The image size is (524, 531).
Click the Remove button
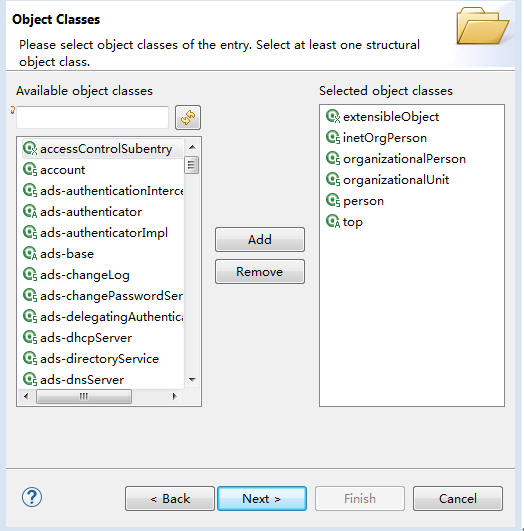260,272
